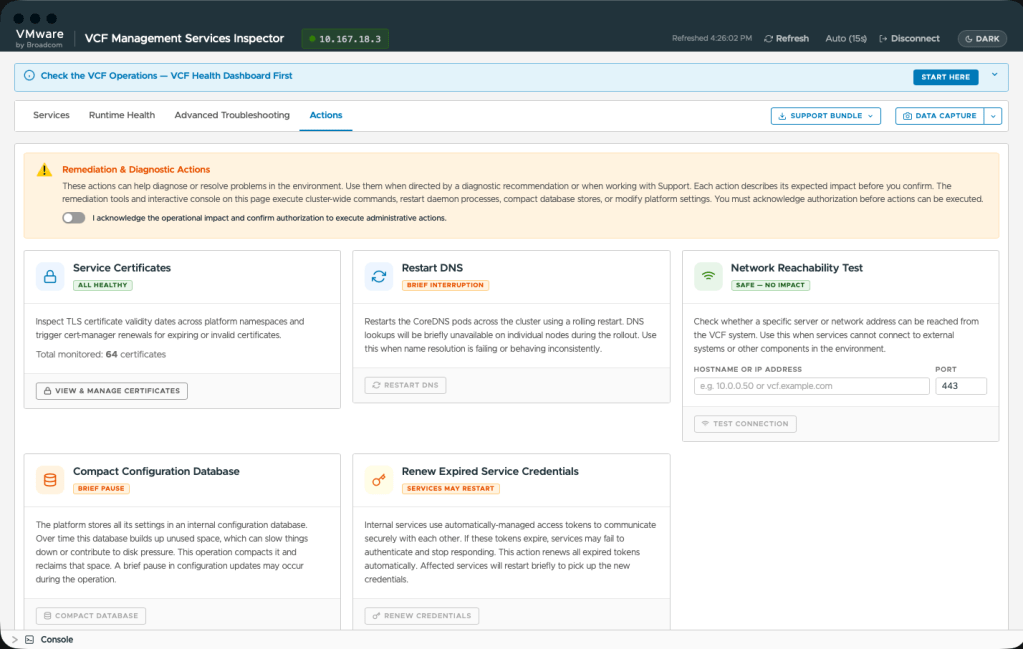This screenshot has height=649, width=1023.
Task: Open Data Capture dropdown arrow
Action: point(993,116)
